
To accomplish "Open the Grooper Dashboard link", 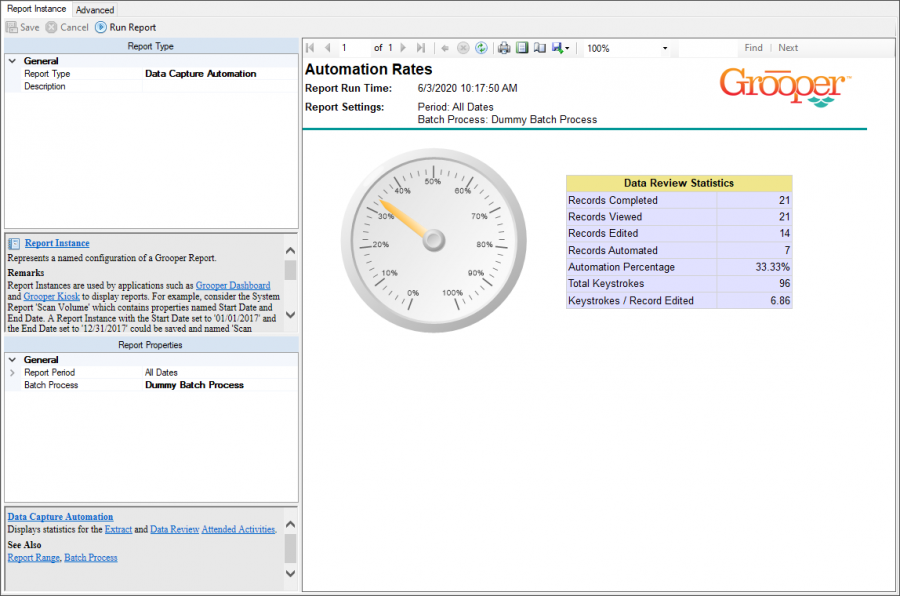I will [x=232, y=285].
